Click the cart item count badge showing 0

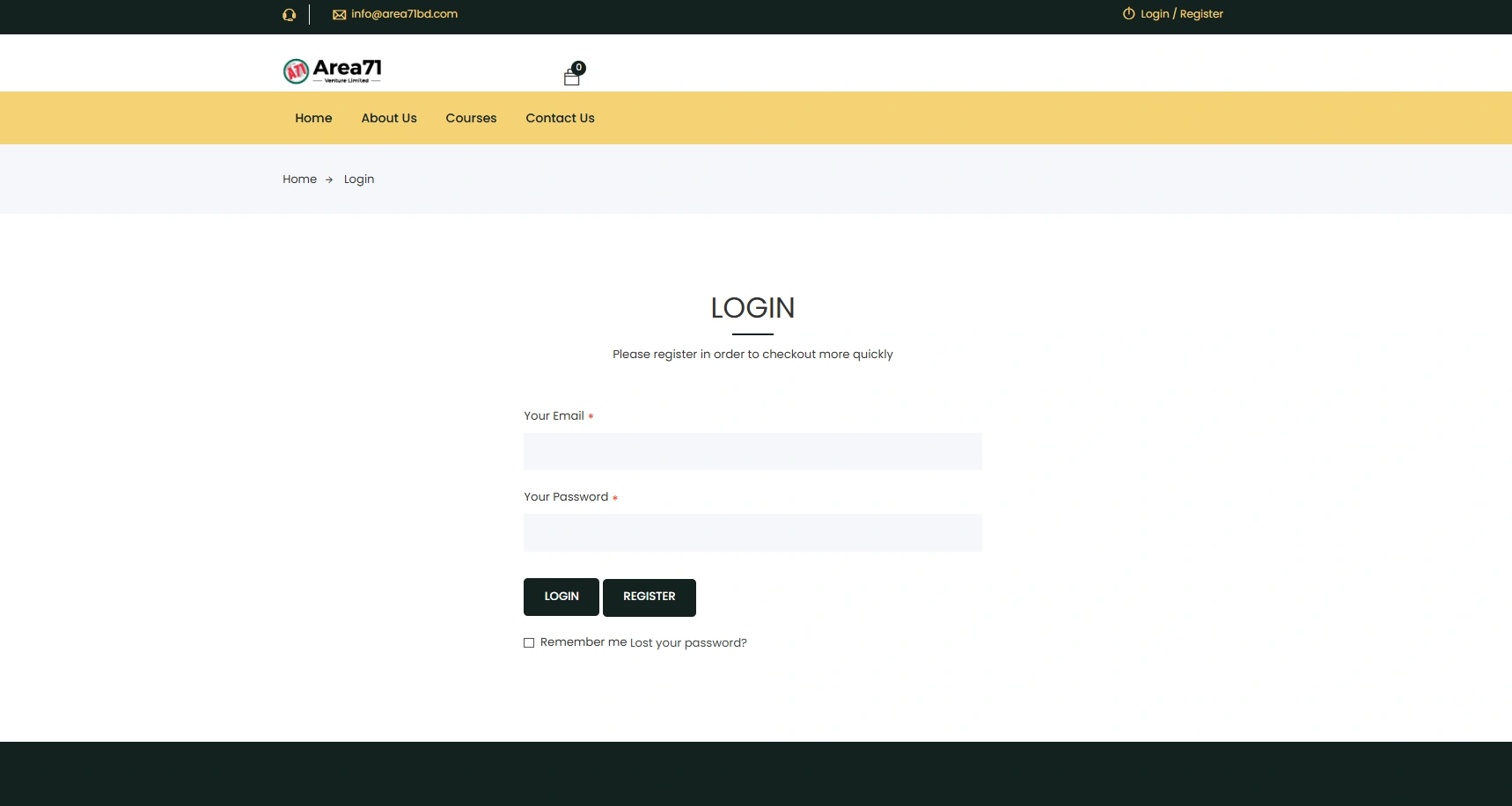[578, 67]
